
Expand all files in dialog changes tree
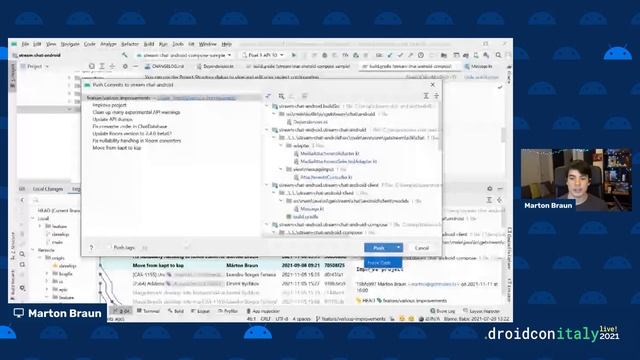tap(426, 96)
